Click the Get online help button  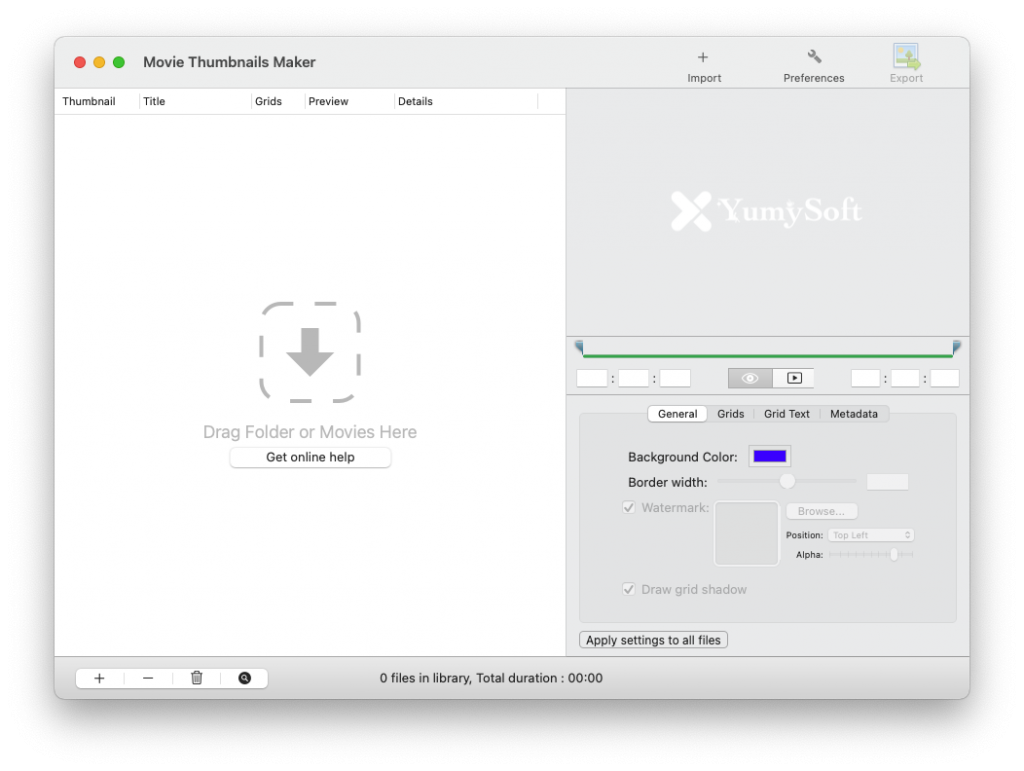(310, 457)
